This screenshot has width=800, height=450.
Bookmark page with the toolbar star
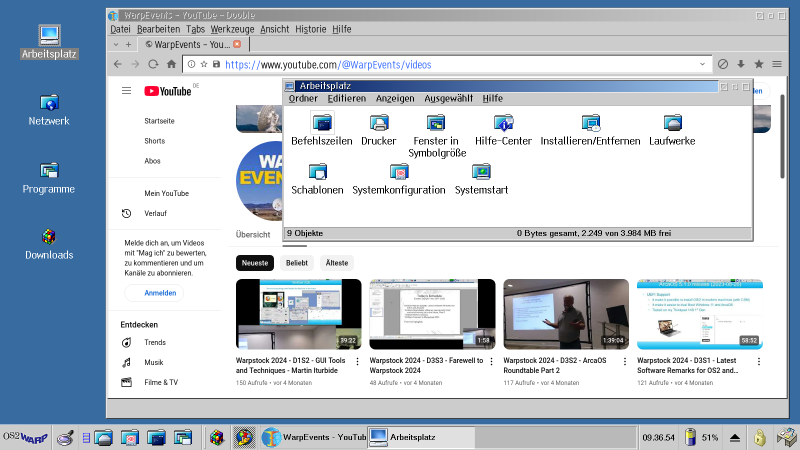tap(759, 64)
